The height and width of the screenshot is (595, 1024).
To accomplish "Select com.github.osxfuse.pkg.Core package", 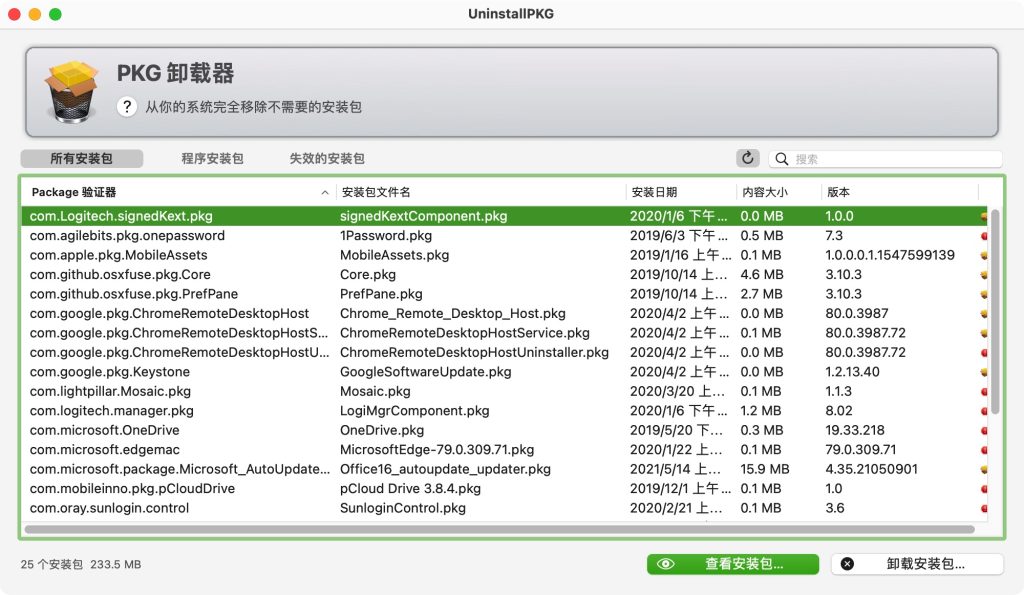I will pos(120,275).
